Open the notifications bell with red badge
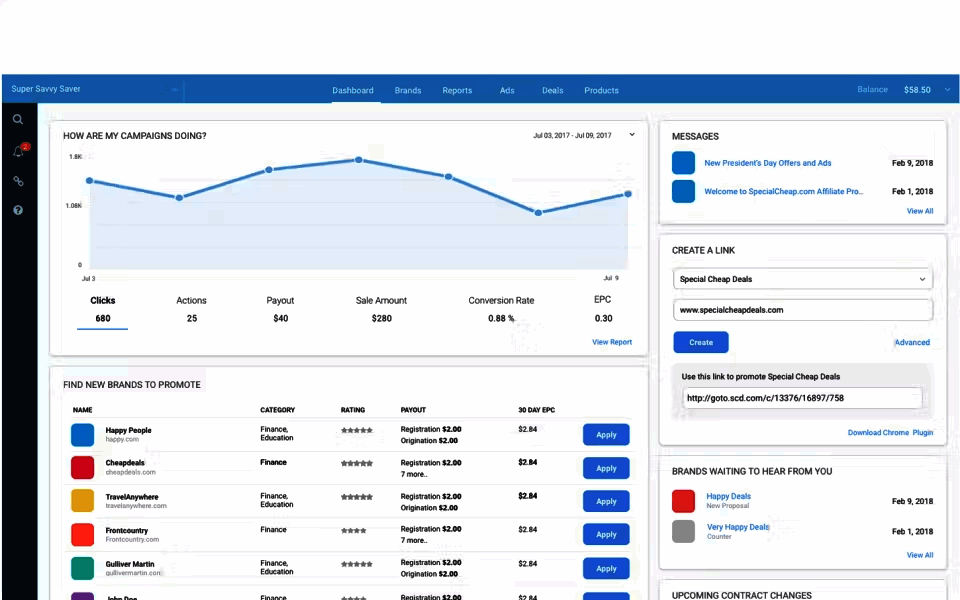960x600 pixels. pos(18,151)
